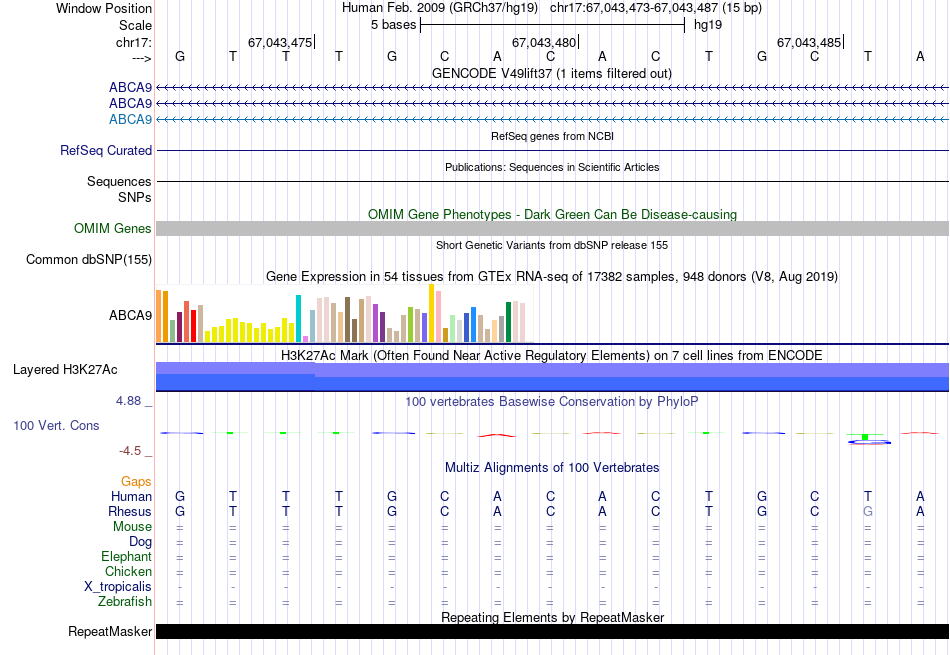The height and width of the screenshot is (655, 950).
Task: Click the GENCODE V49lift37 track title
Action: [x=552, y=73]
